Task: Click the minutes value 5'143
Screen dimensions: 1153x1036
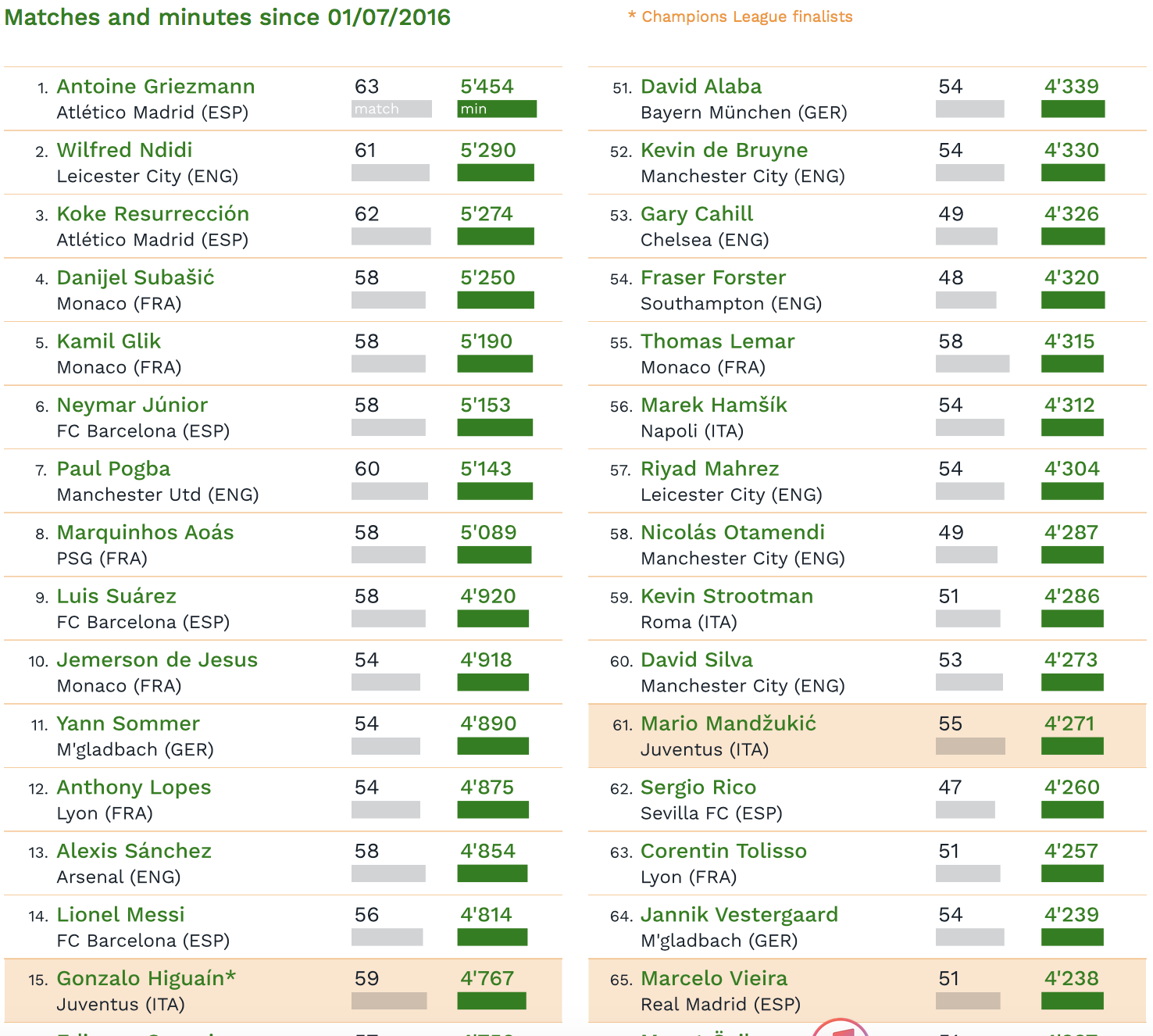Action: [486, 469]
